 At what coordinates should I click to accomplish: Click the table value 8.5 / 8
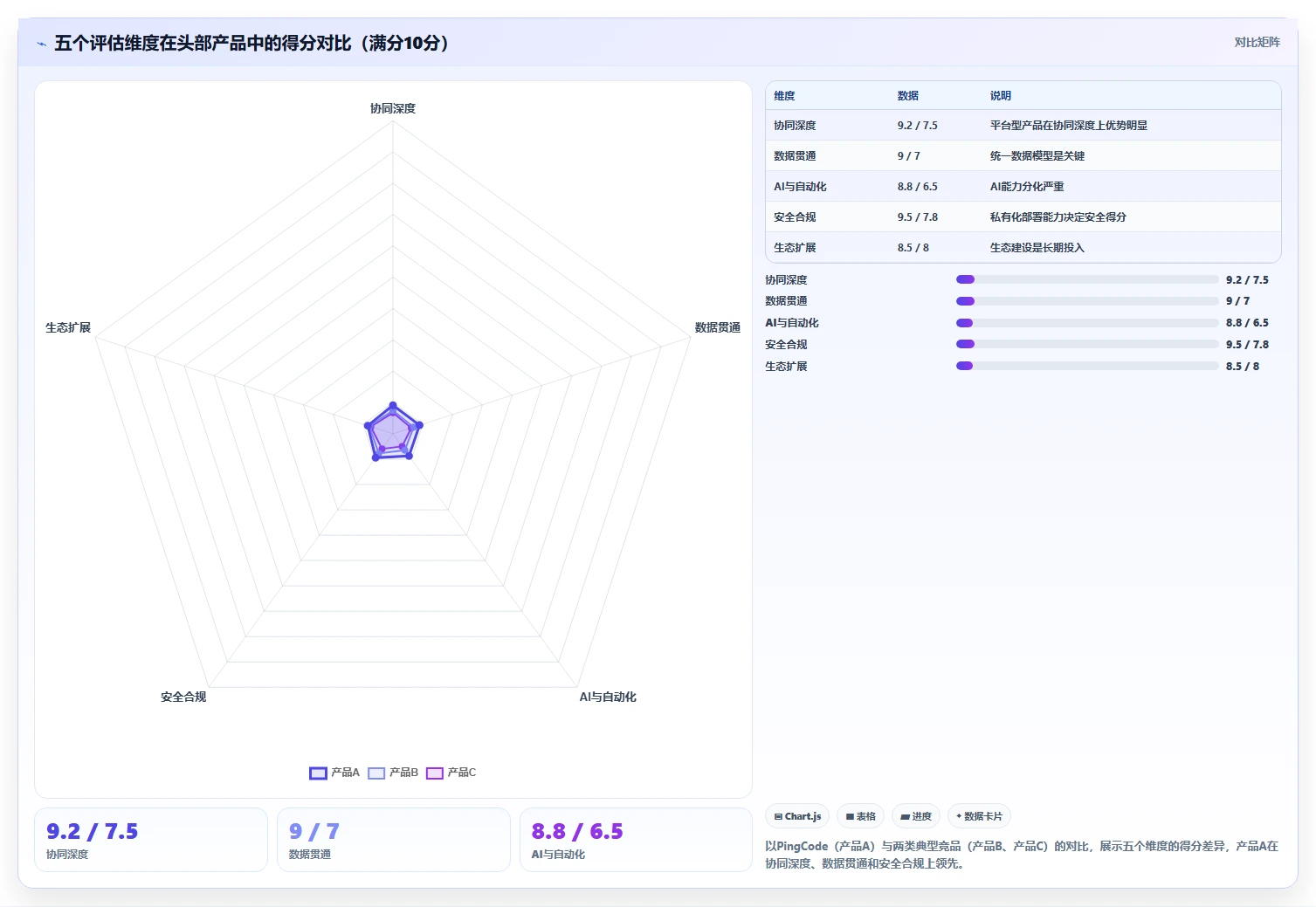[x=913, y=248]
